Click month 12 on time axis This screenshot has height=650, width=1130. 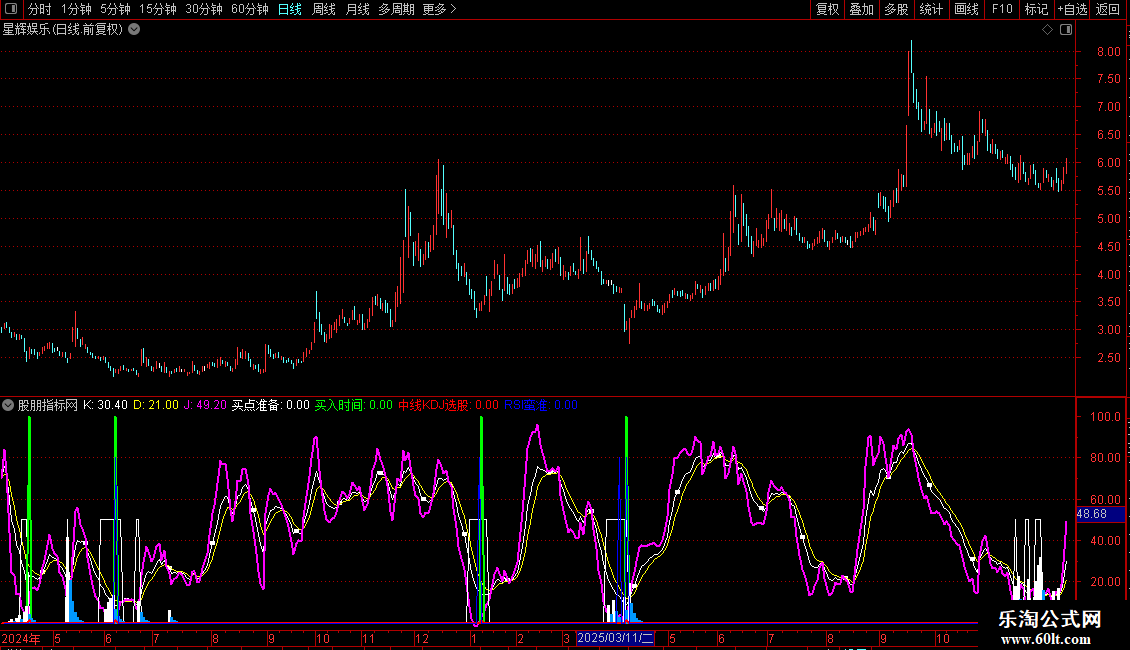(x=422, y=638)
